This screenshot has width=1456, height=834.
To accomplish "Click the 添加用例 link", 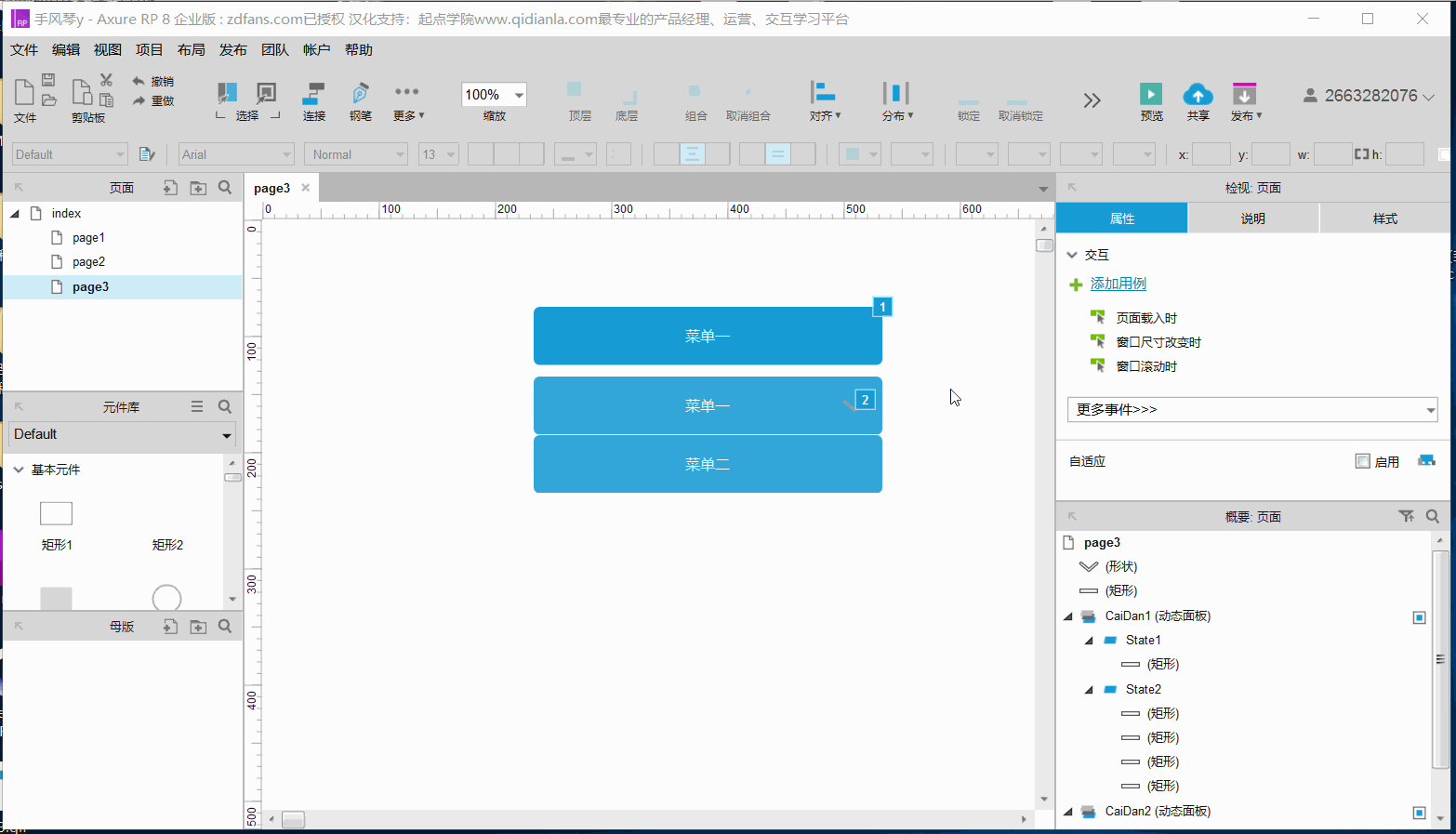I will click(x=1118, y=284).
